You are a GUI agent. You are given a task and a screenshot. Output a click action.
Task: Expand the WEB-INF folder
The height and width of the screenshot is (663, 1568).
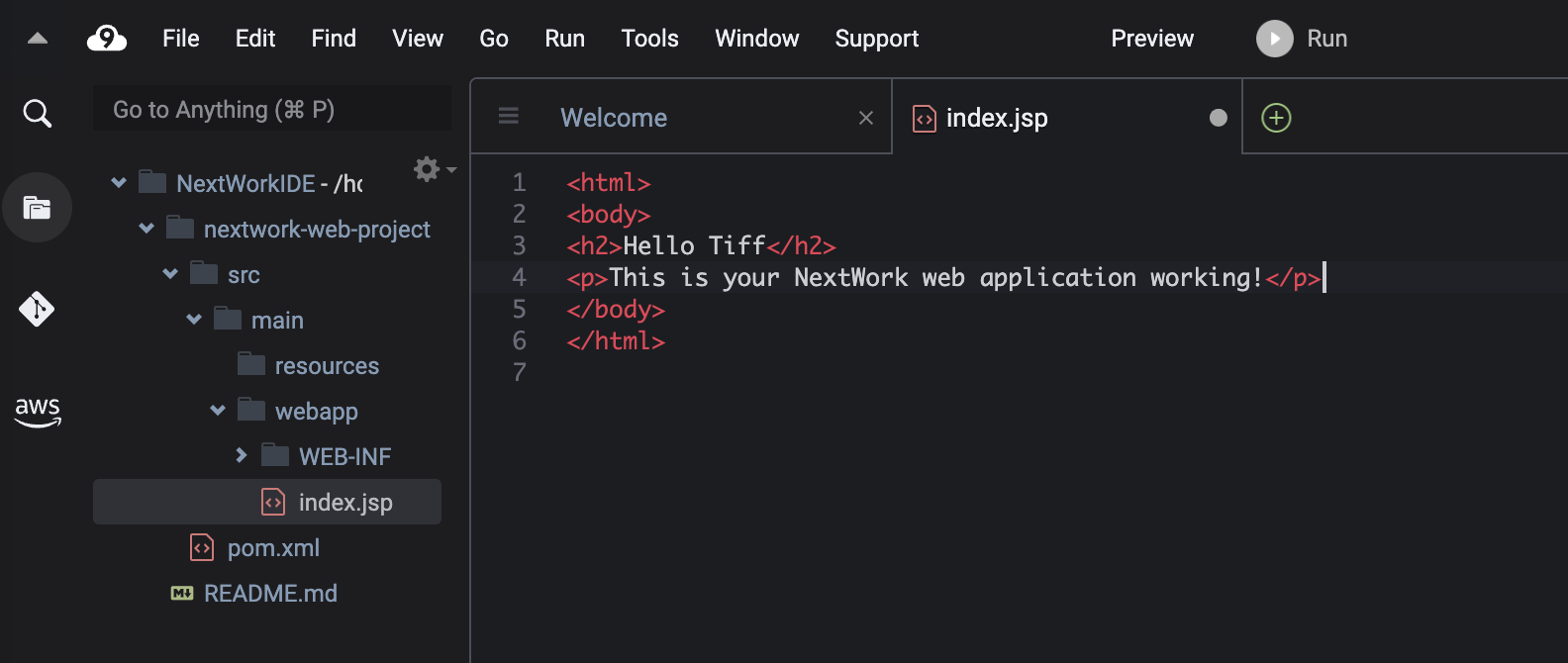[242, 455]
